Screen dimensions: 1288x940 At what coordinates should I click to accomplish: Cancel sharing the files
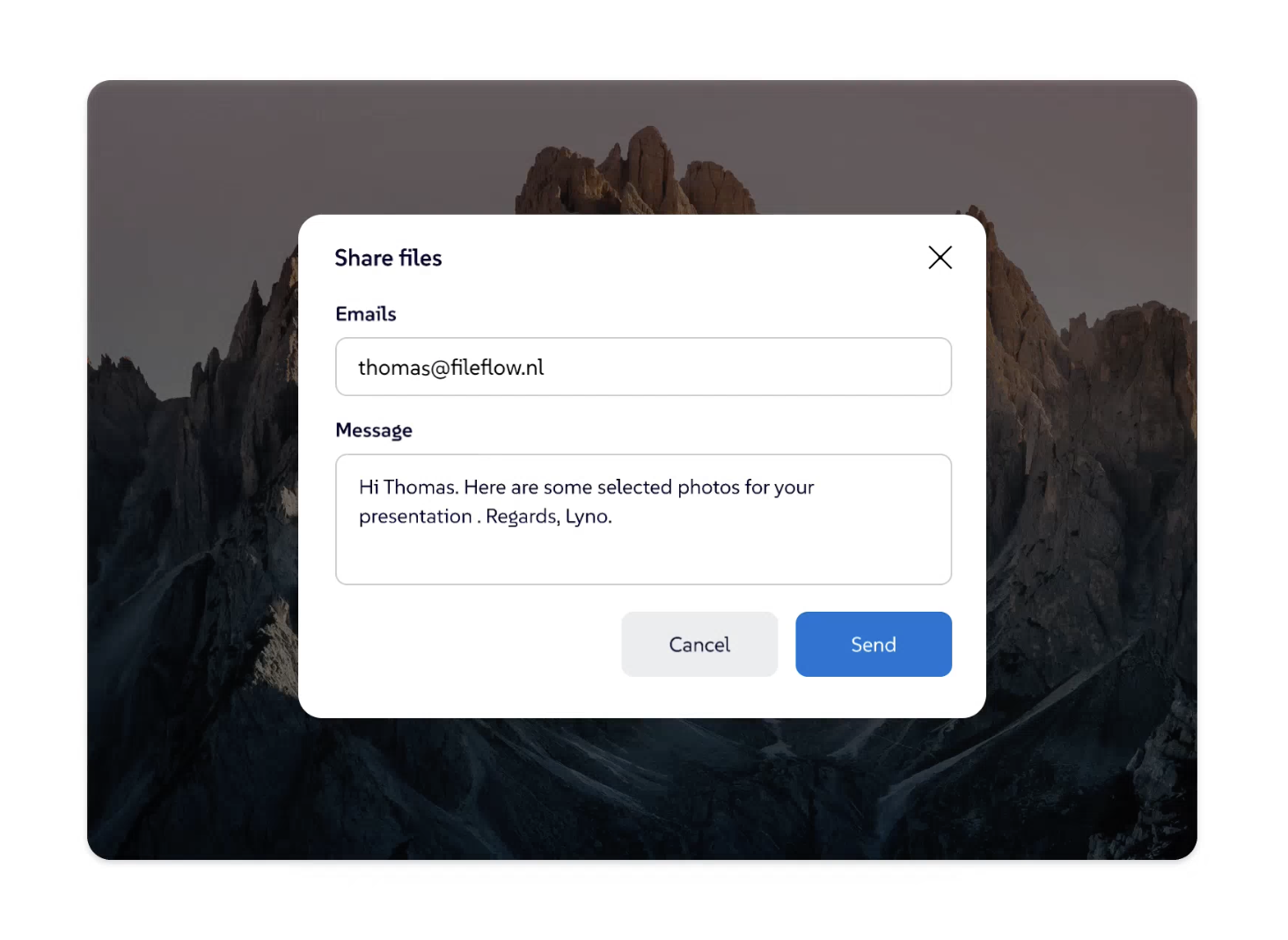[699, 644]
